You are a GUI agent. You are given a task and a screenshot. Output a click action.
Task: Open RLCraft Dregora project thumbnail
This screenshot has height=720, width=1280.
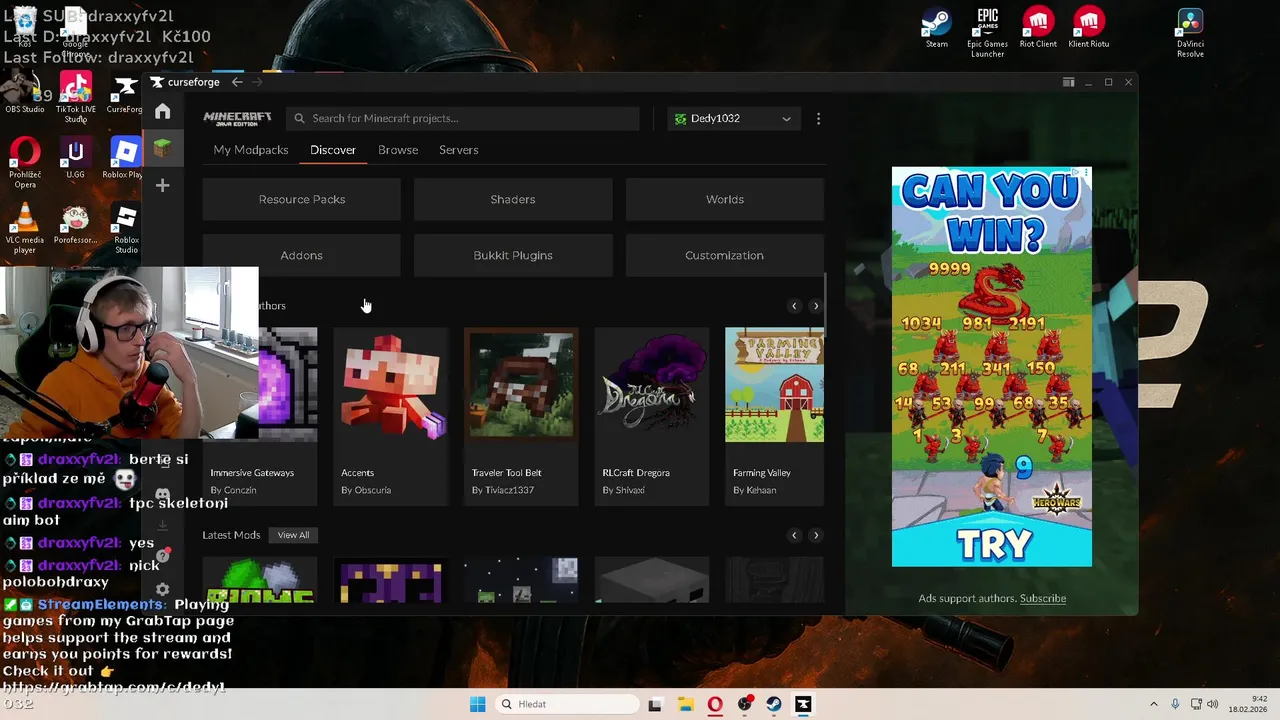coord(652,385)
